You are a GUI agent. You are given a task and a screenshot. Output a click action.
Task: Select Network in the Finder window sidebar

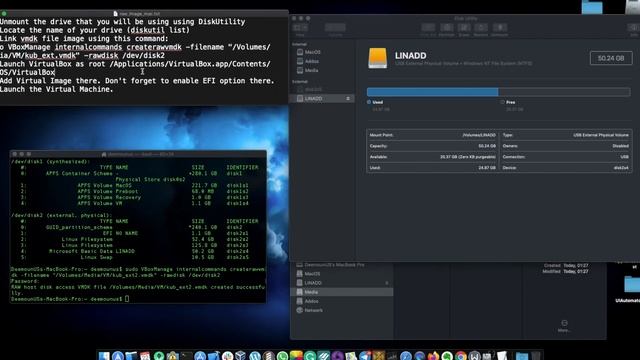pyautogui.click(x=341, y=310)
